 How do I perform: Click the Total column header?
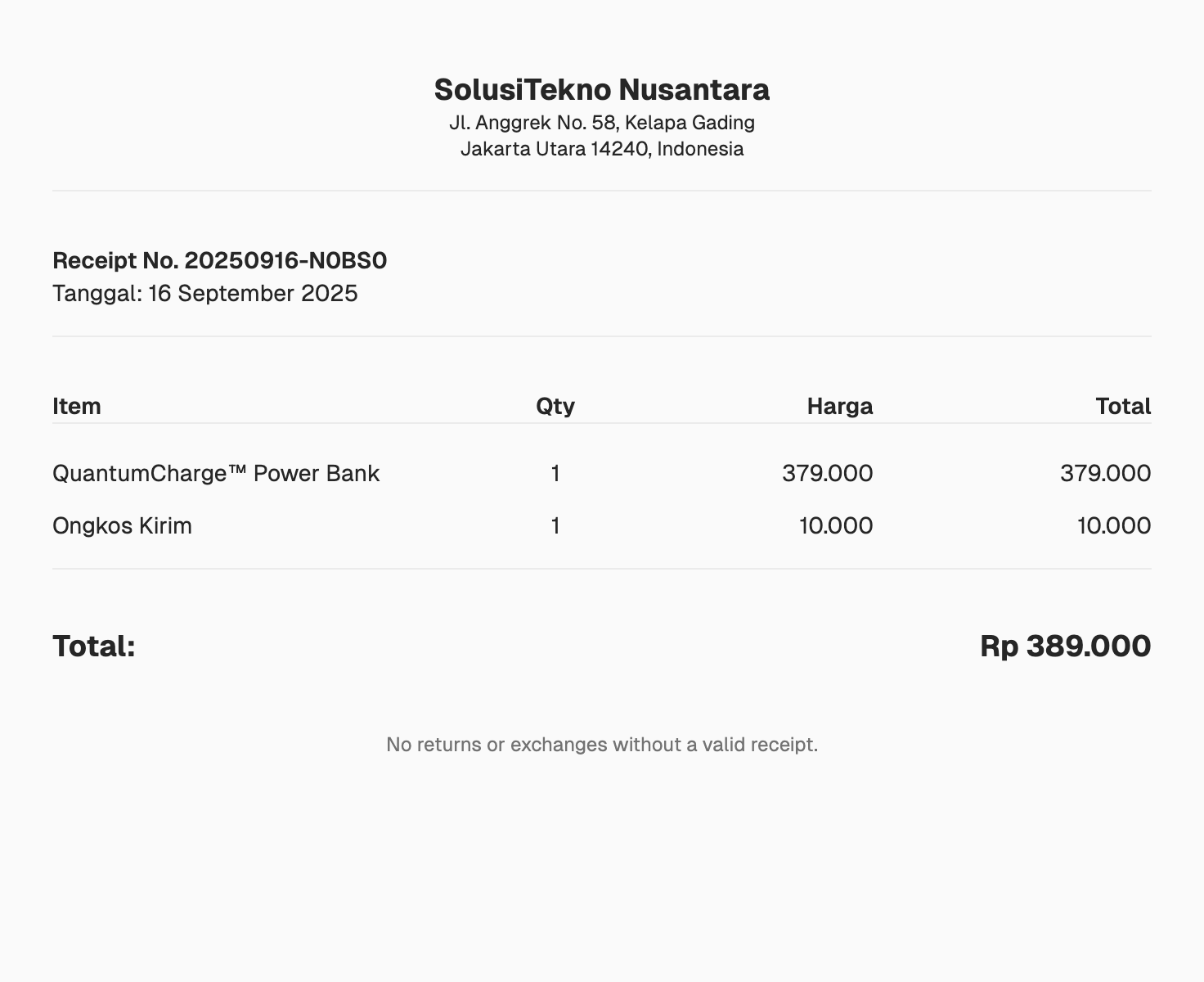1123,406
